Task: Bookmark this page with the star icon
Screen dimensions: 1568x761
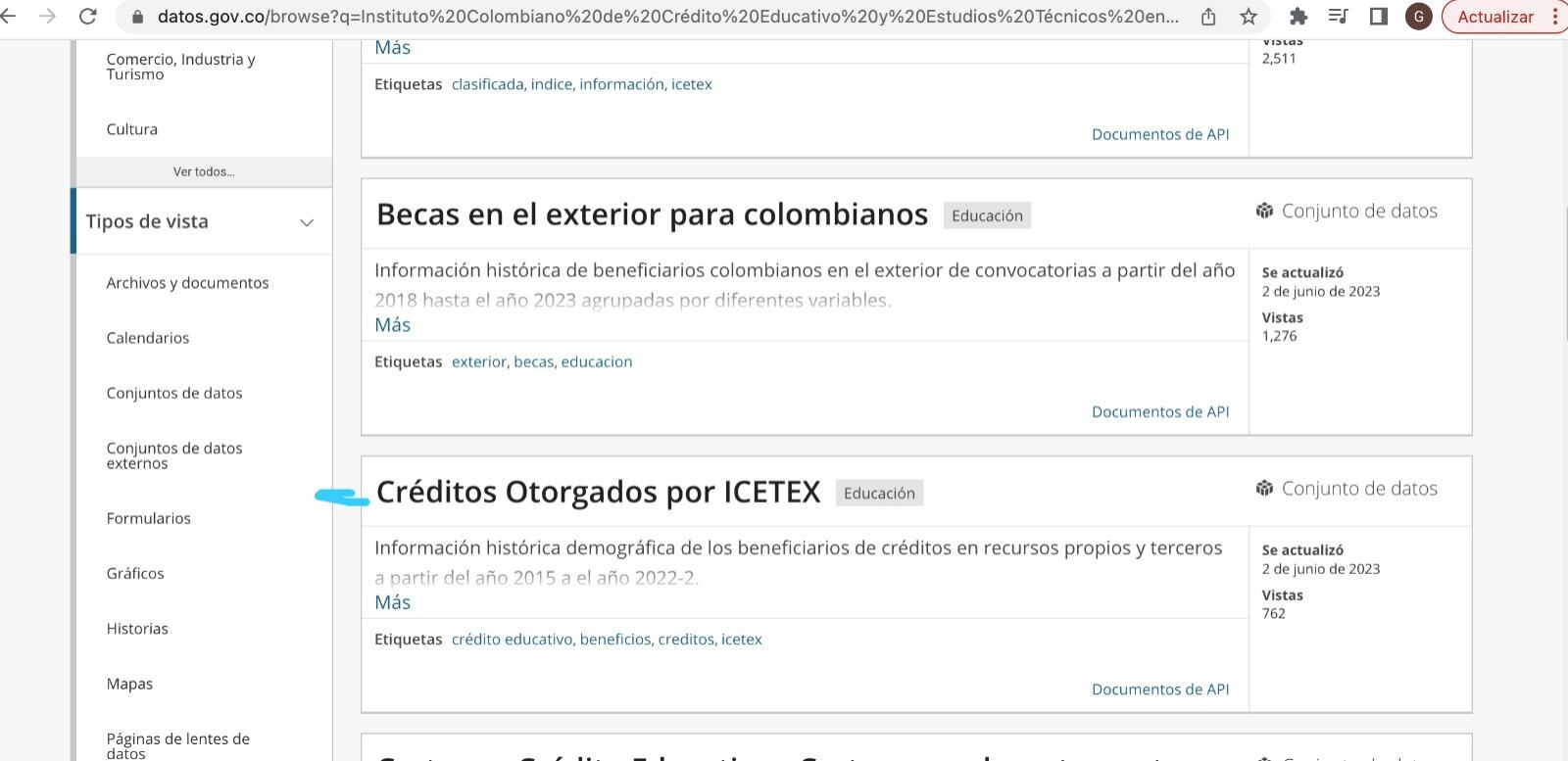Action: (1248, 17)
